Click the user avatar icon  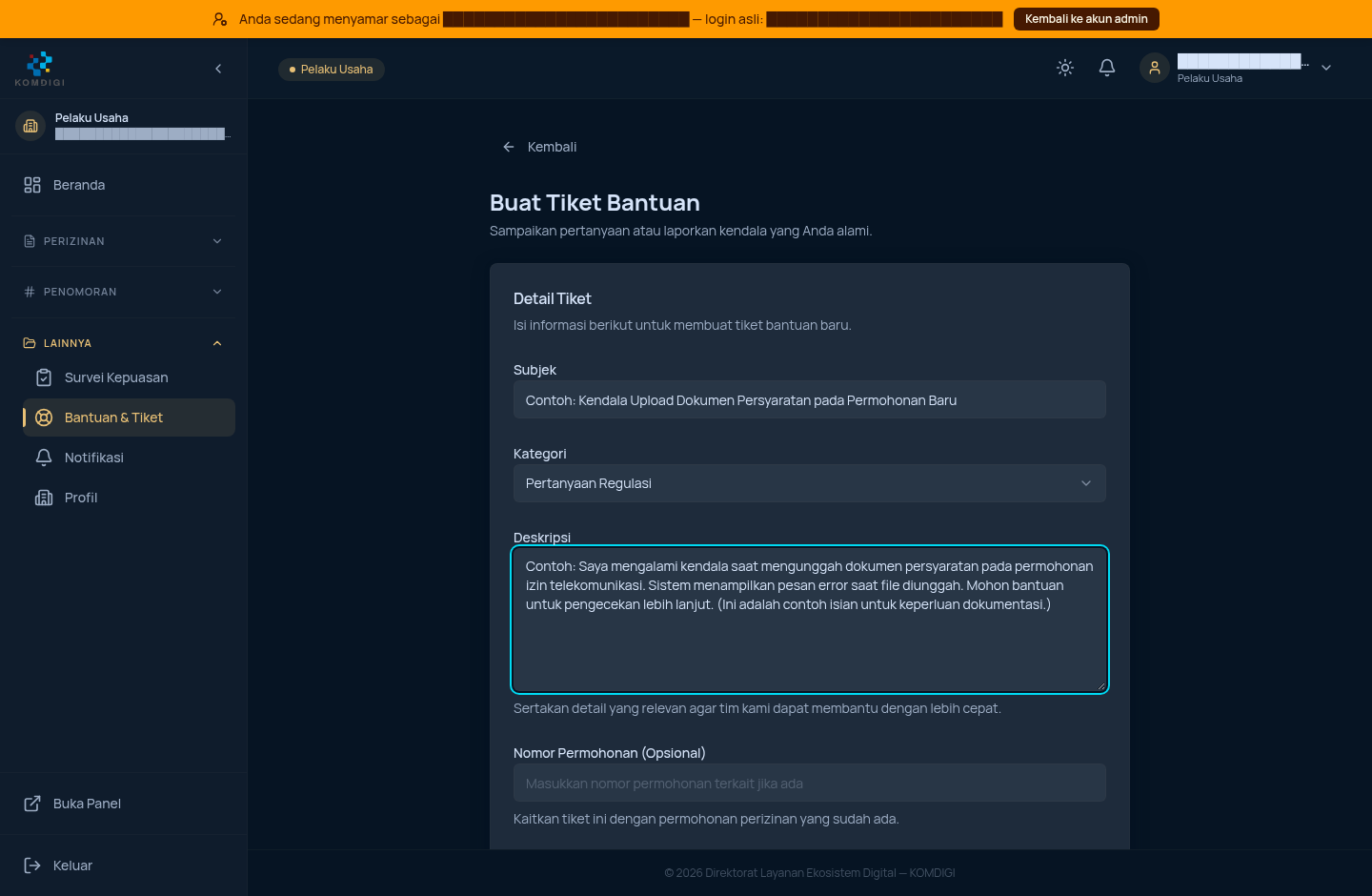click(1155, 68)
